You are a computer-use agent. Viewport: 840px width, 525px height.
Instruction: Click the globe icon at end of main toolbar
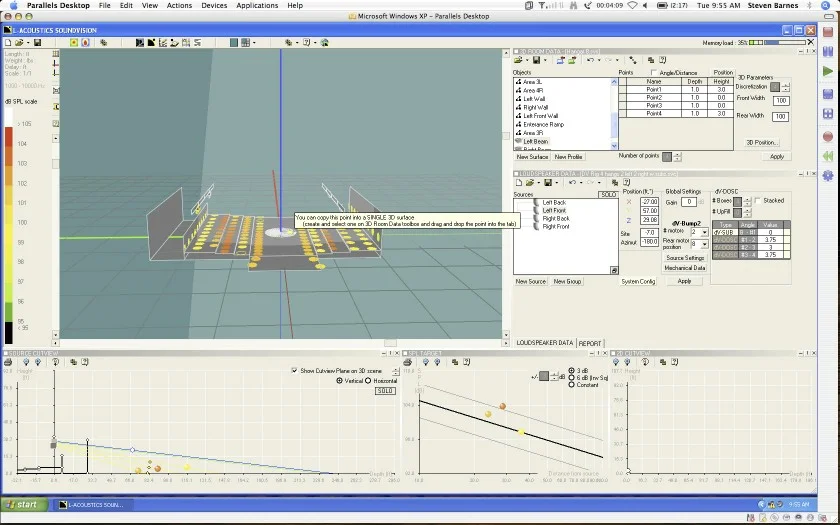[325, 42]
